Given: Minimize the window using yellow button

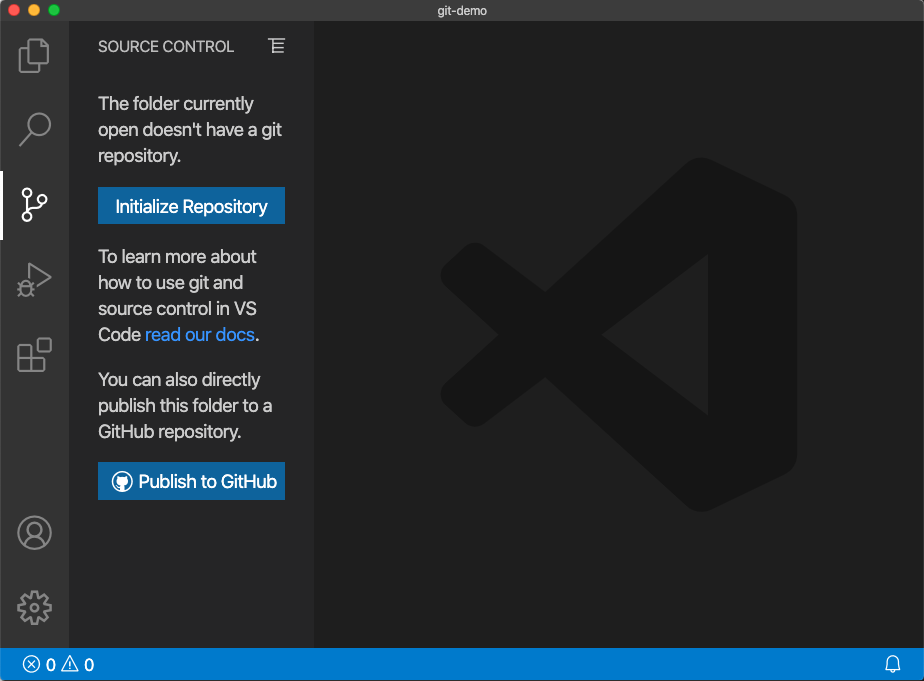Looking at the screenshot, I should tap(34, 10).
